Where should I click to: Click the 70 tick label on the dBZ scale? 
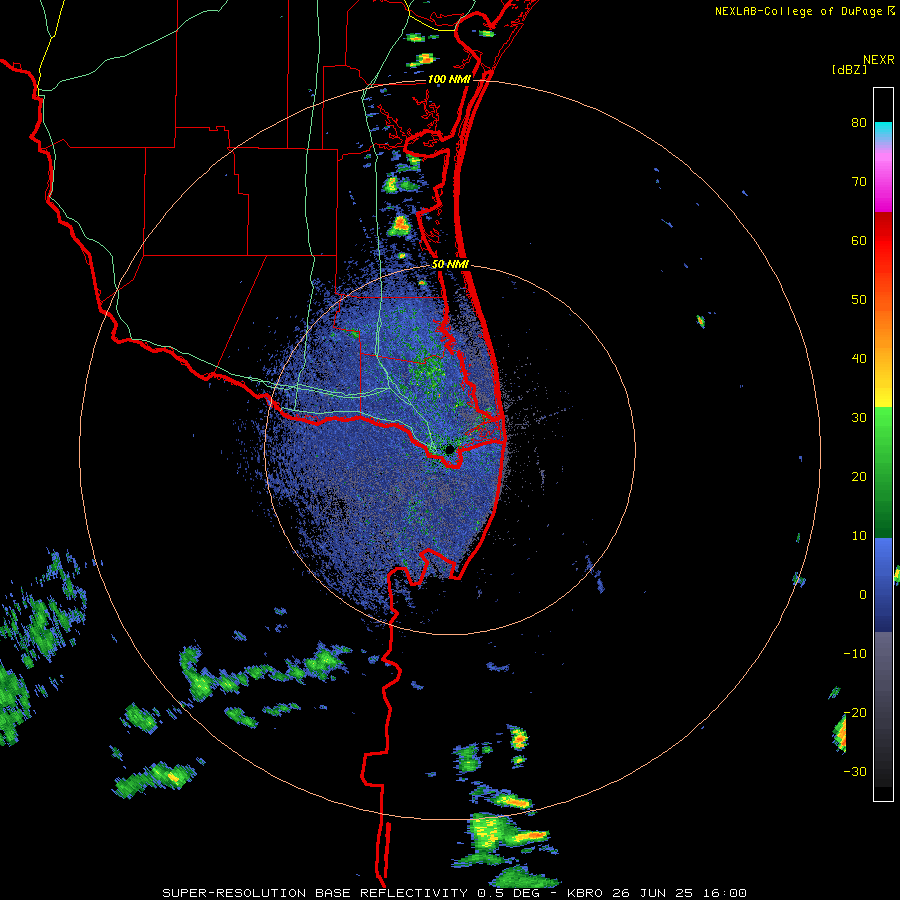click(x=859, y=182)
